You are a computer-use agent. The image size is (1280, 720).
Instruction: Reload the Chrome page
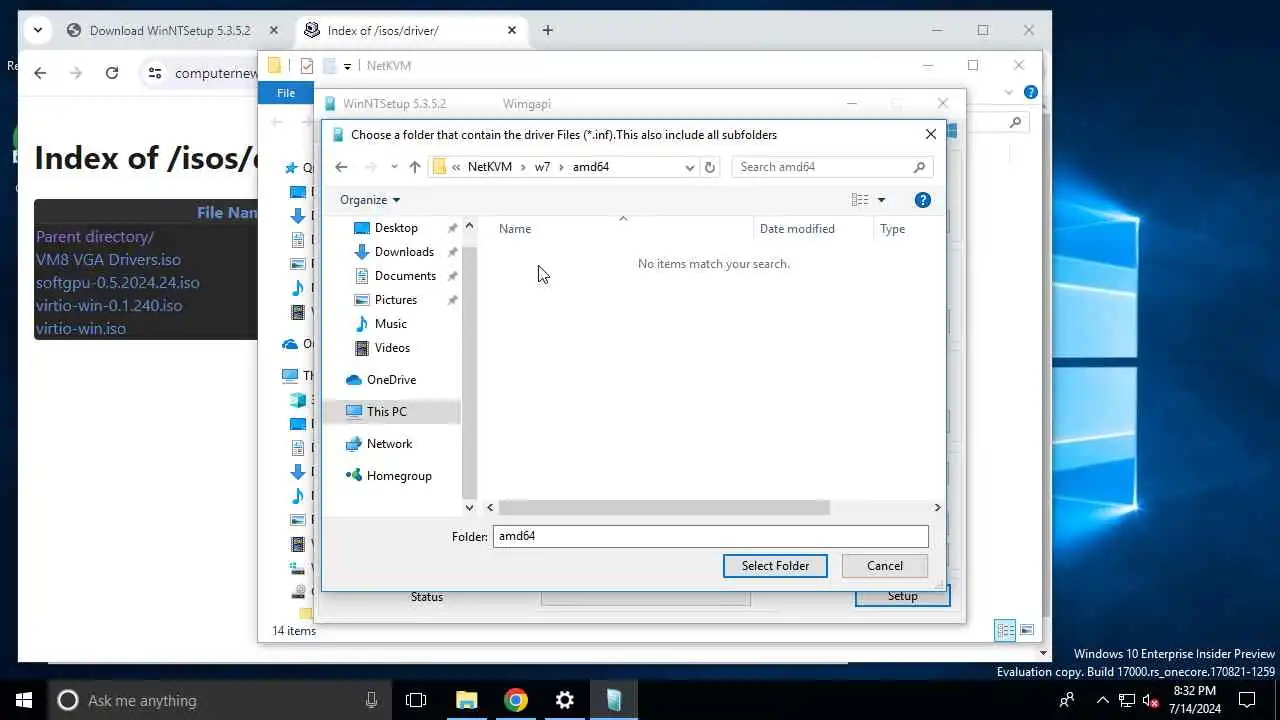[112, 73]
